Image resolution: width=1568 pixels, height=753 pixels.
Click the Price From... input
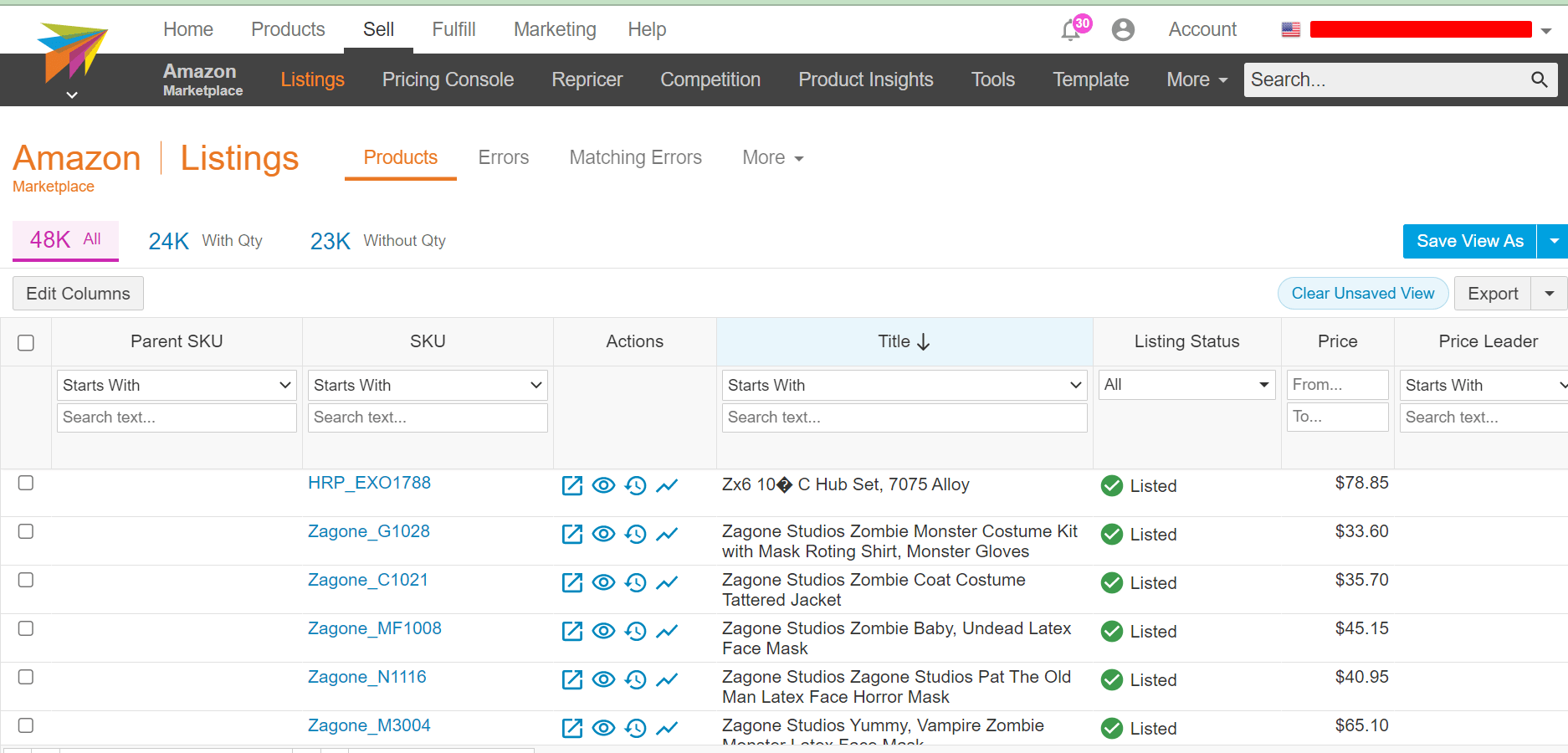(1337, 385)
